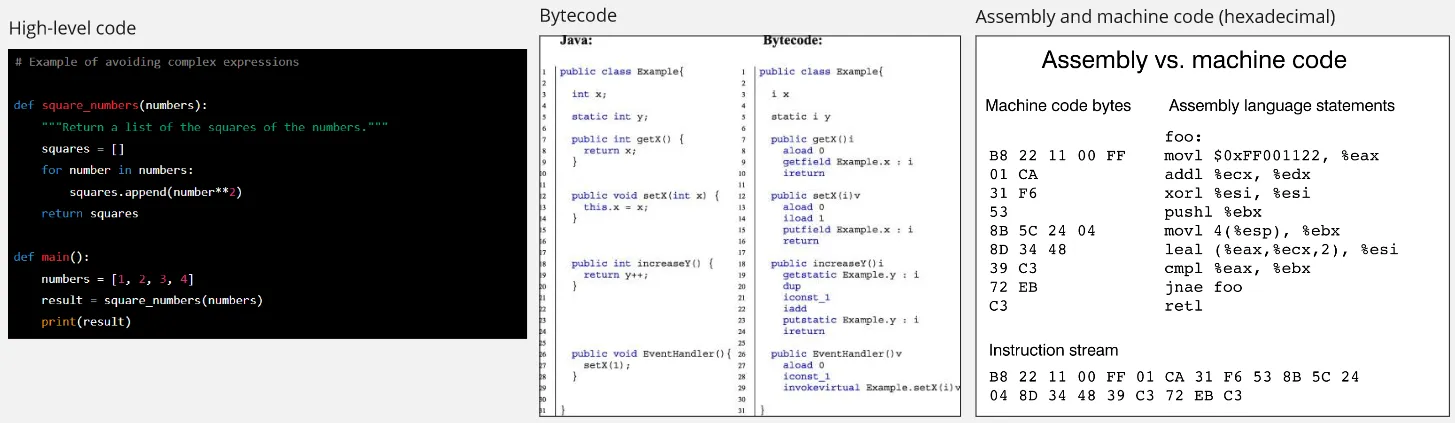This screenshot has height=423, width=1455.
Task: Click the statement "movl $0xFF001122, %eax"
Action: point(1271,156)
